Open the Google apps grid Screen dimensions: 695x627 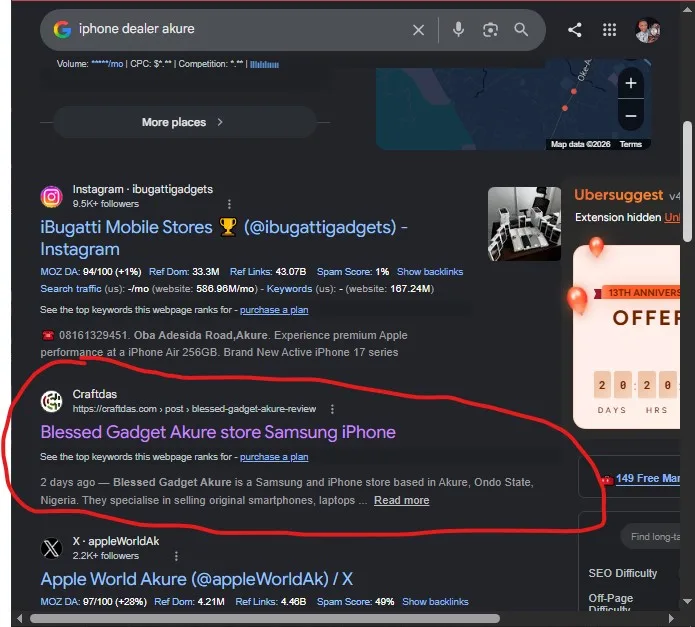coord(609,30)
